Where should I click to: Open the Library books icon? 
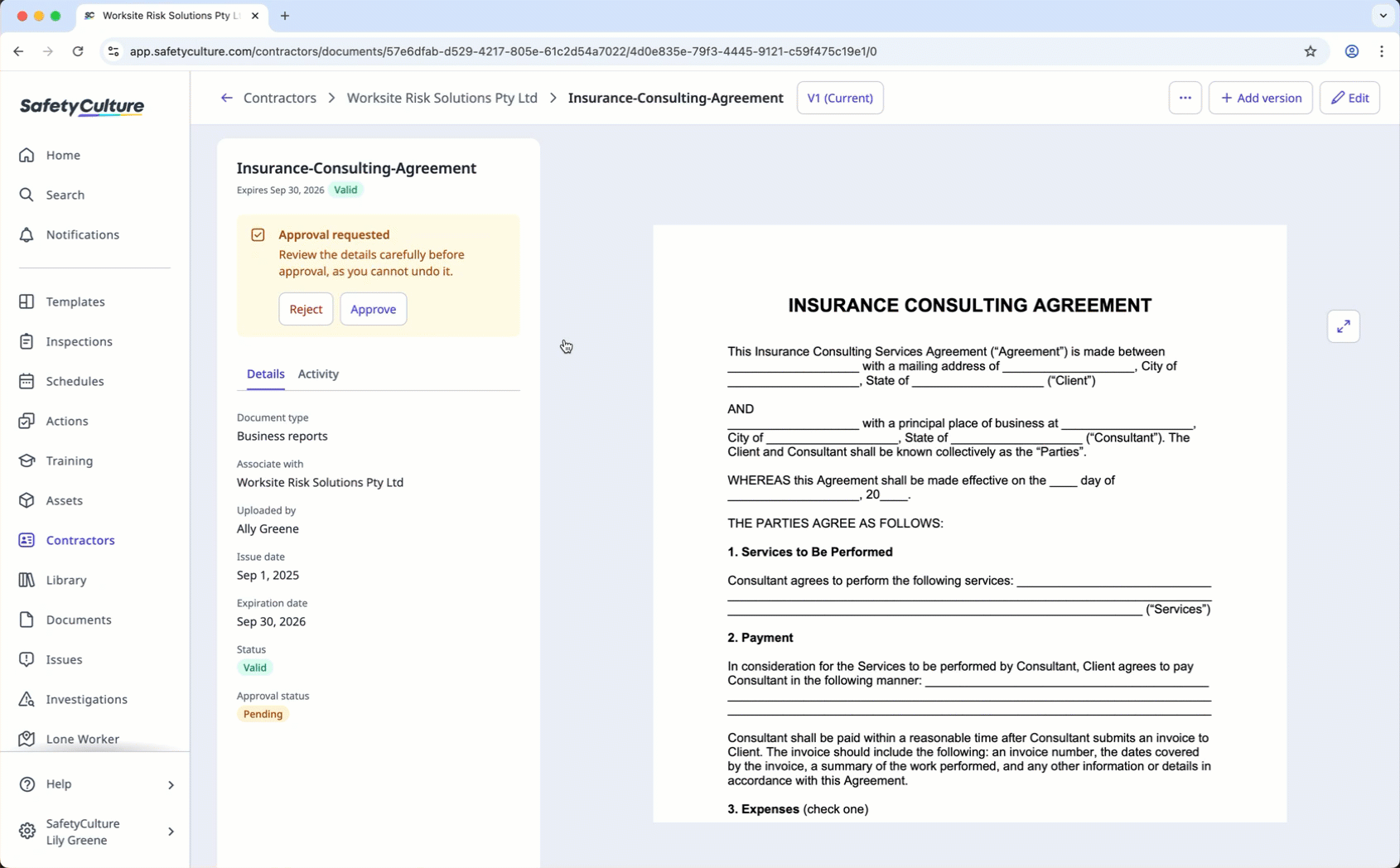tap(27, 580)
